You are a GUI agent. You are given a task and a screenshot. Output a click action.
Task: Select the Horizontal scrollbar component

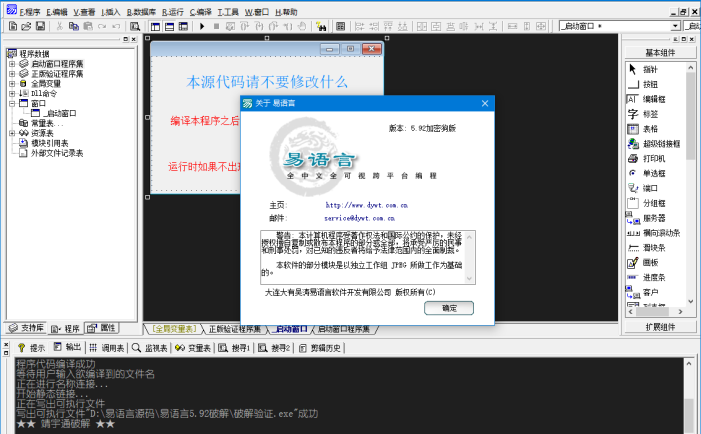coord(653,233)
